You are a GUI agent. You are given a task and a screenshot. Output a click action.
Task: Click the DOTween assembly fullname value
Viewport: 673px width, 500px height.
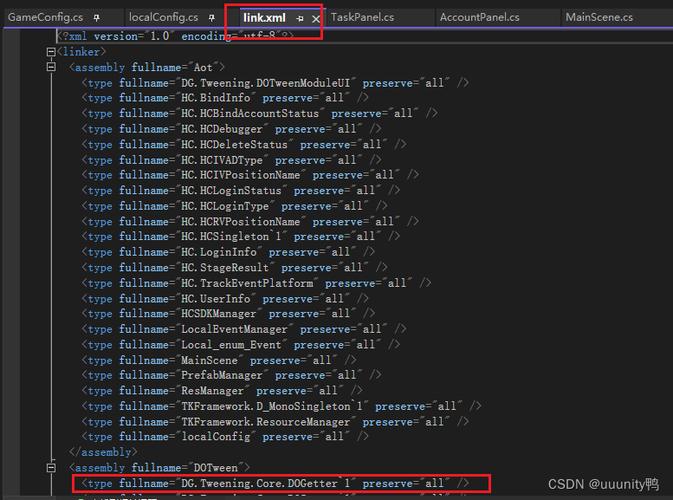pos(215,468)
